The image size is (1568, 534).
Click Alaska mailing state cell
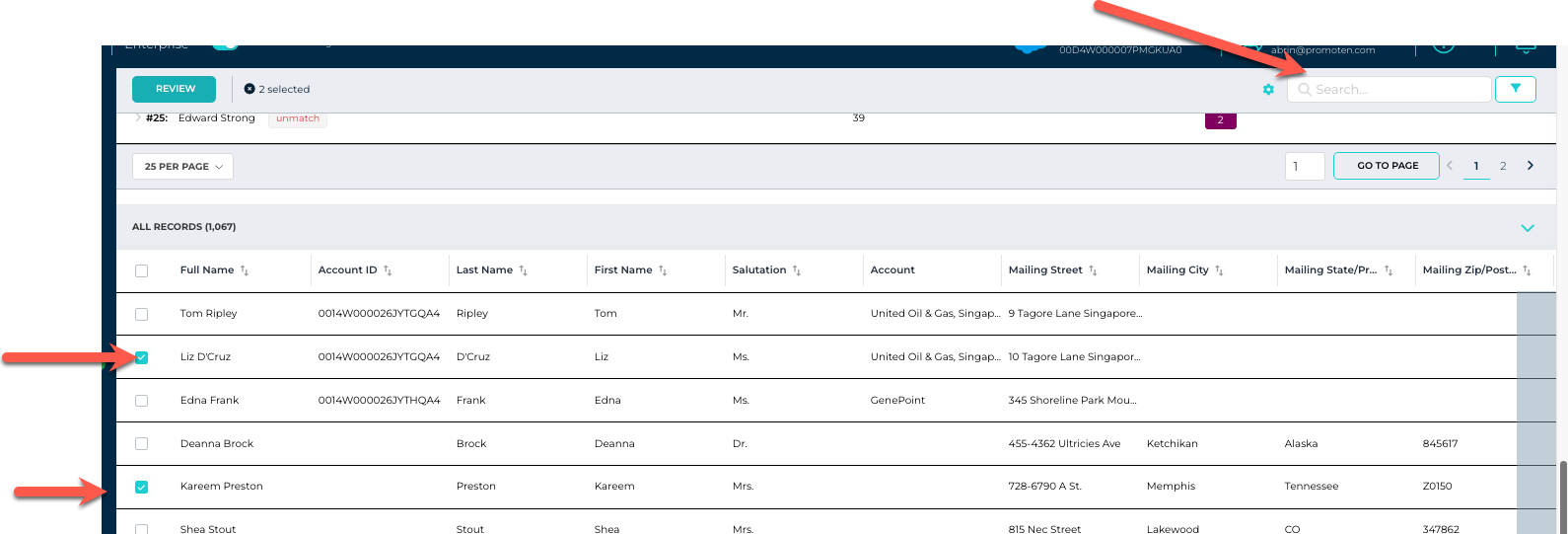[1301, 444]
